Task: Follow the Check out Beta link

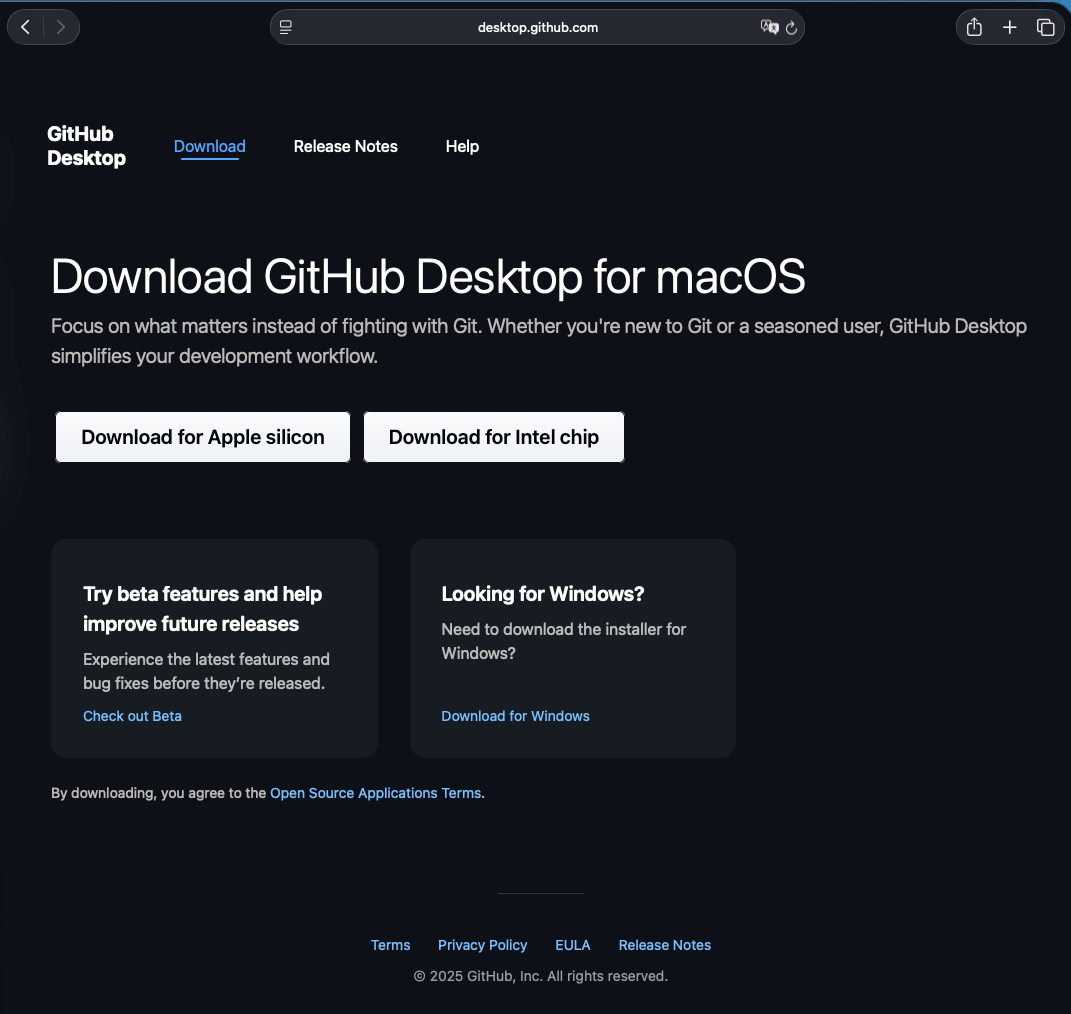Action: [x=133, y=716]
